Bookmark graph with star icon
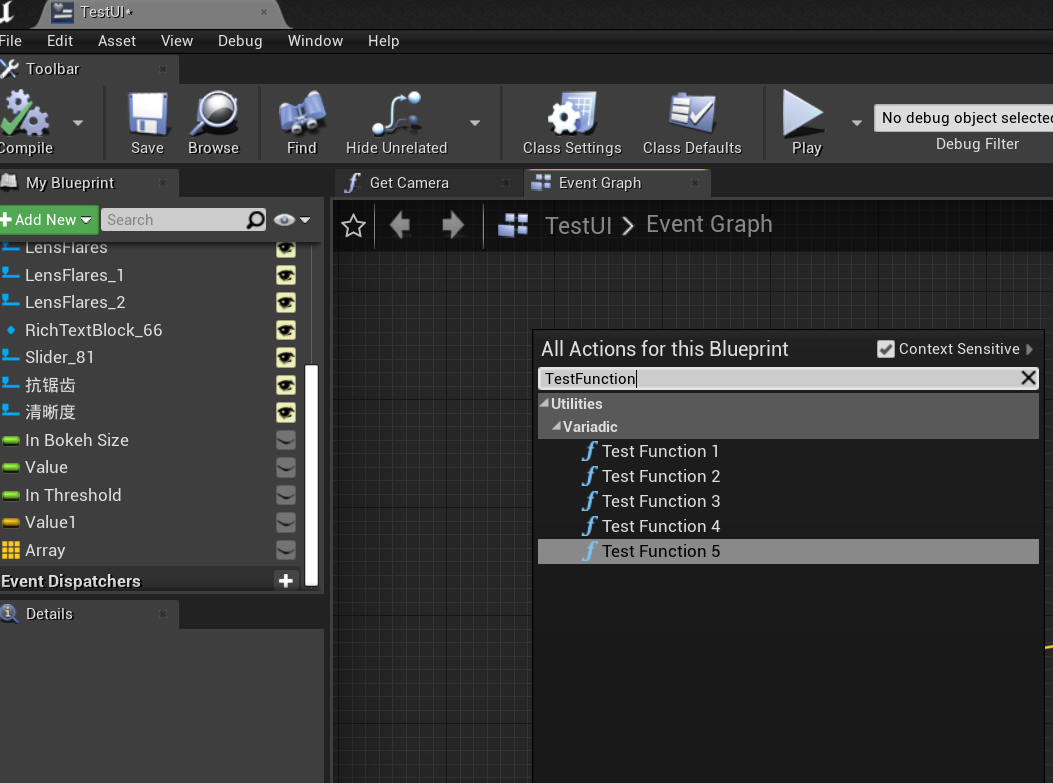 (x=353, y=226)
